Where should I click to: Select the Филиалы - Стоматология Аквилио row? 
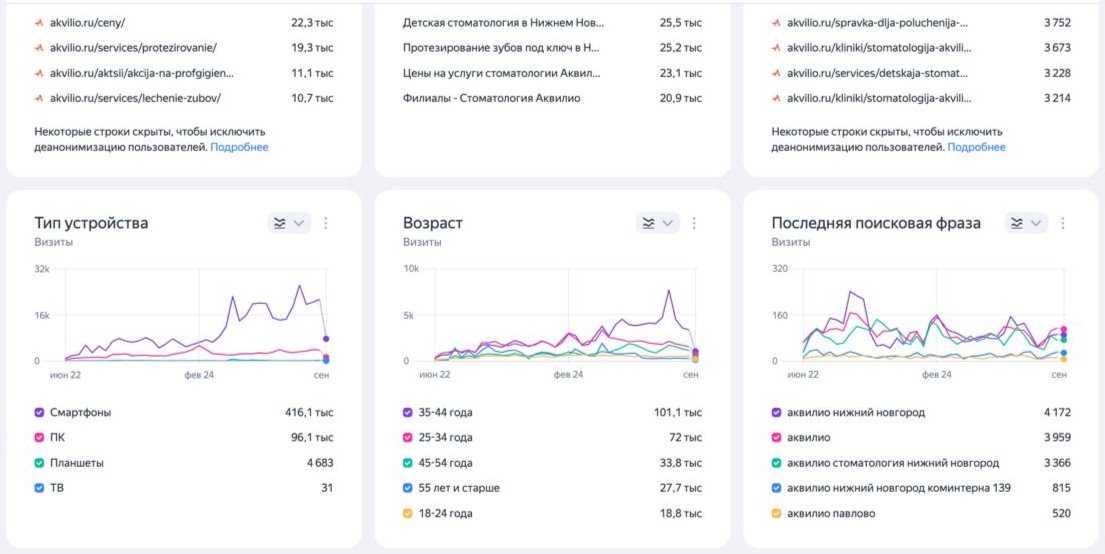point(491,98)
